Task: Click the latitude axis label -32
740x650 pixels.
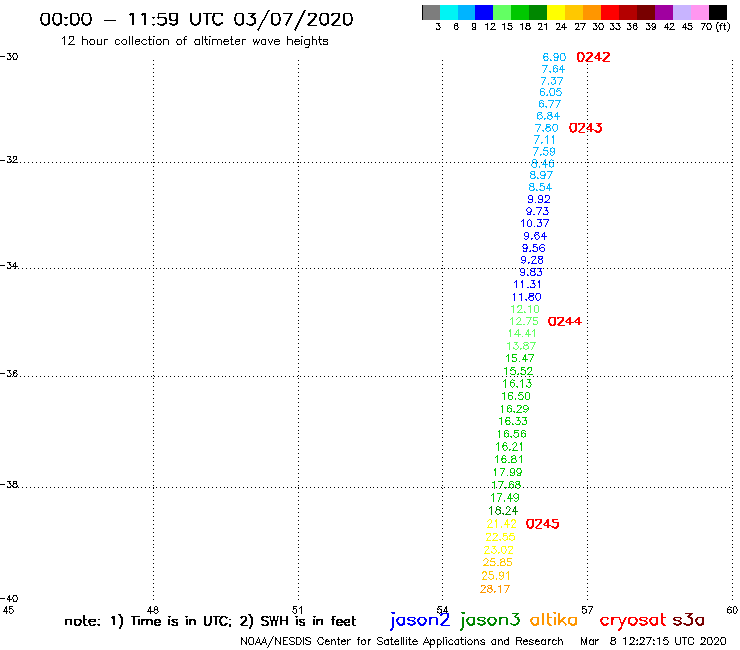Action: [x=9, y=160]
